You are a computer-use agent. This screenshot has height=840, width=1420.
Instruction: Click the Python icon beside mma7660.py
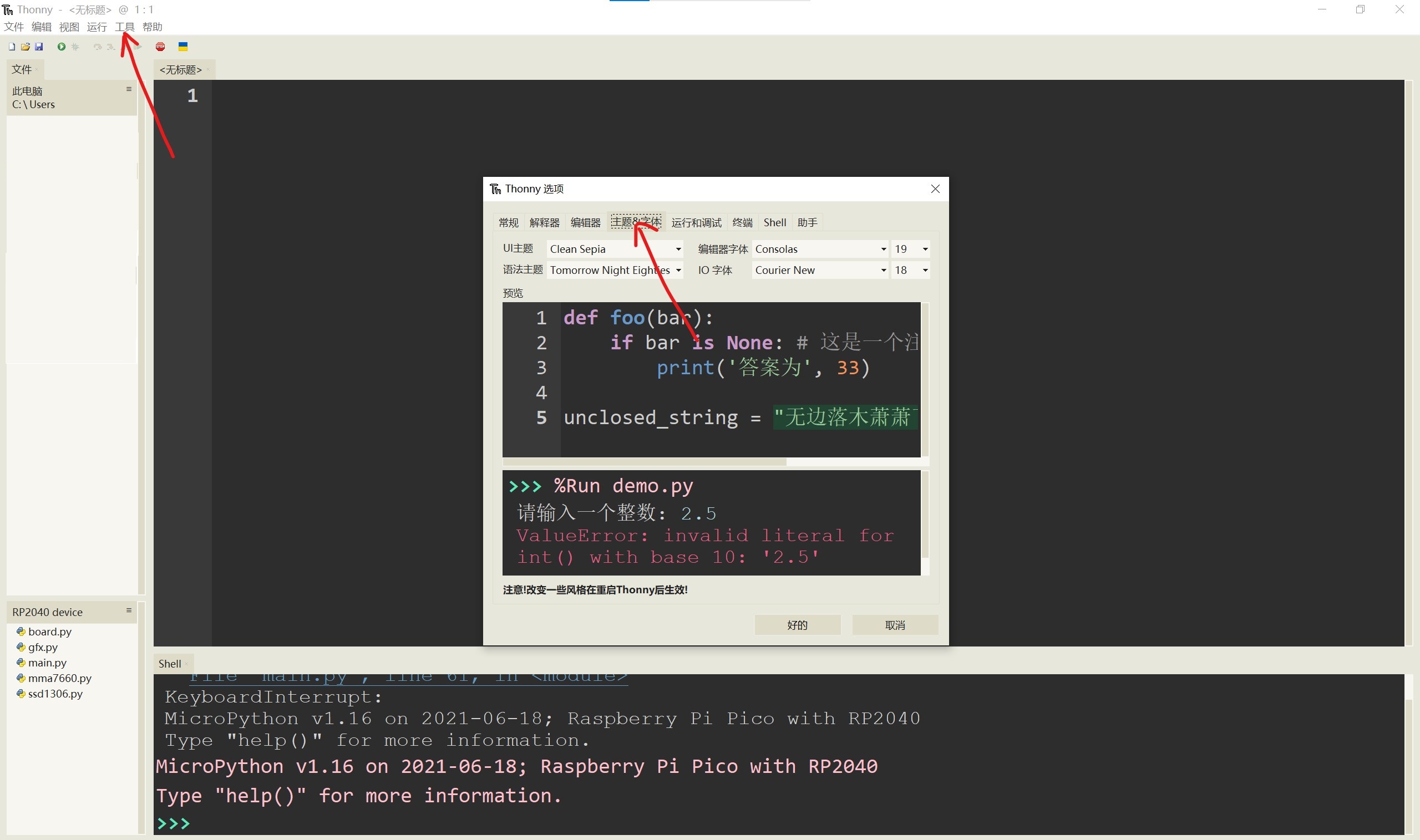tap(21, 678)
